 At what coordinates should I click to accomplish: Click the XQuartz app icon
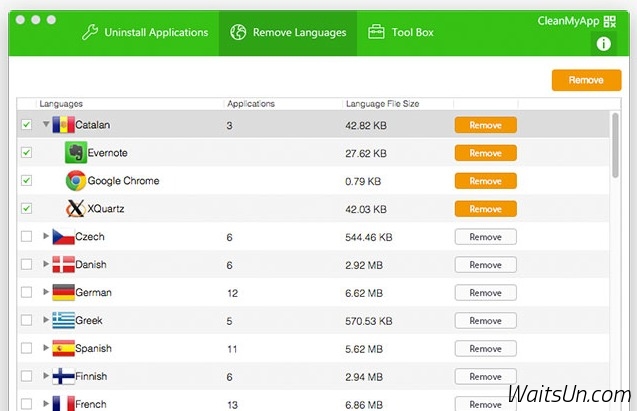coord(75,209)
